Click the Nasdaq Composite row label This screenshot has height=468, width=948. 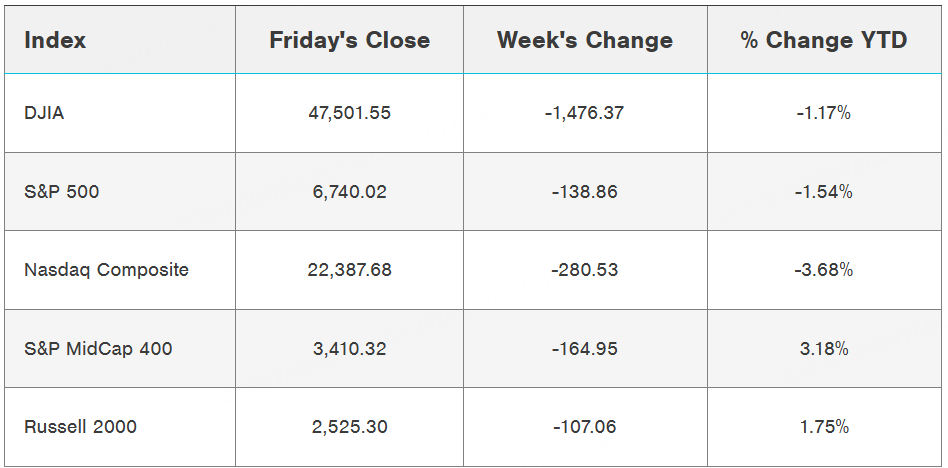point(106,270)
